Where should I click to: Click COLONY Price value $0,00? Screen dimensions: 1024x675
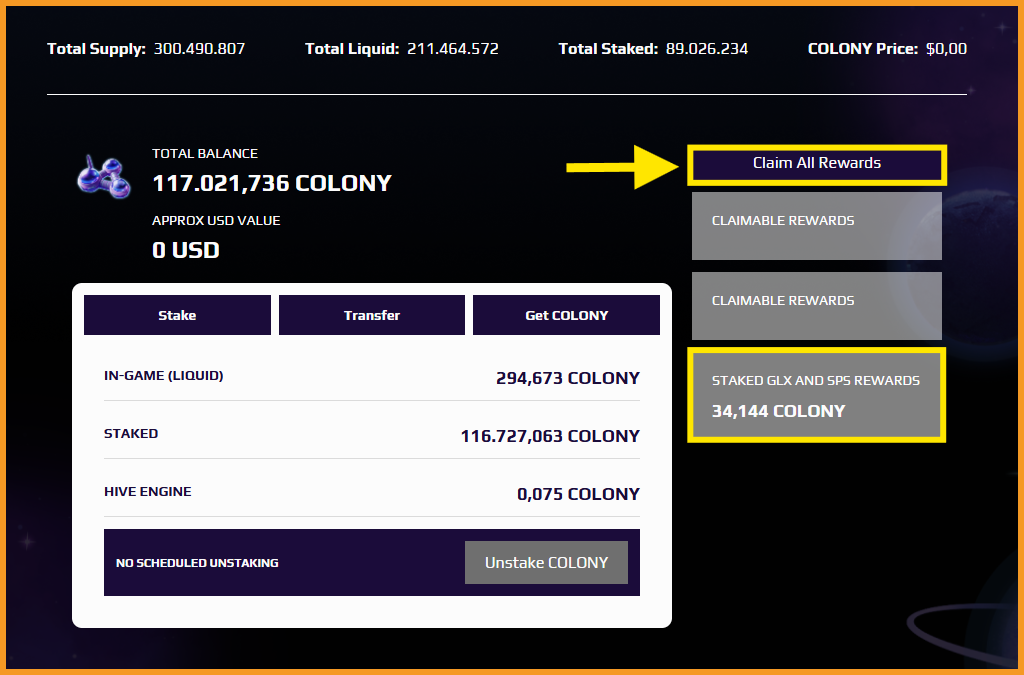point(946,49)
